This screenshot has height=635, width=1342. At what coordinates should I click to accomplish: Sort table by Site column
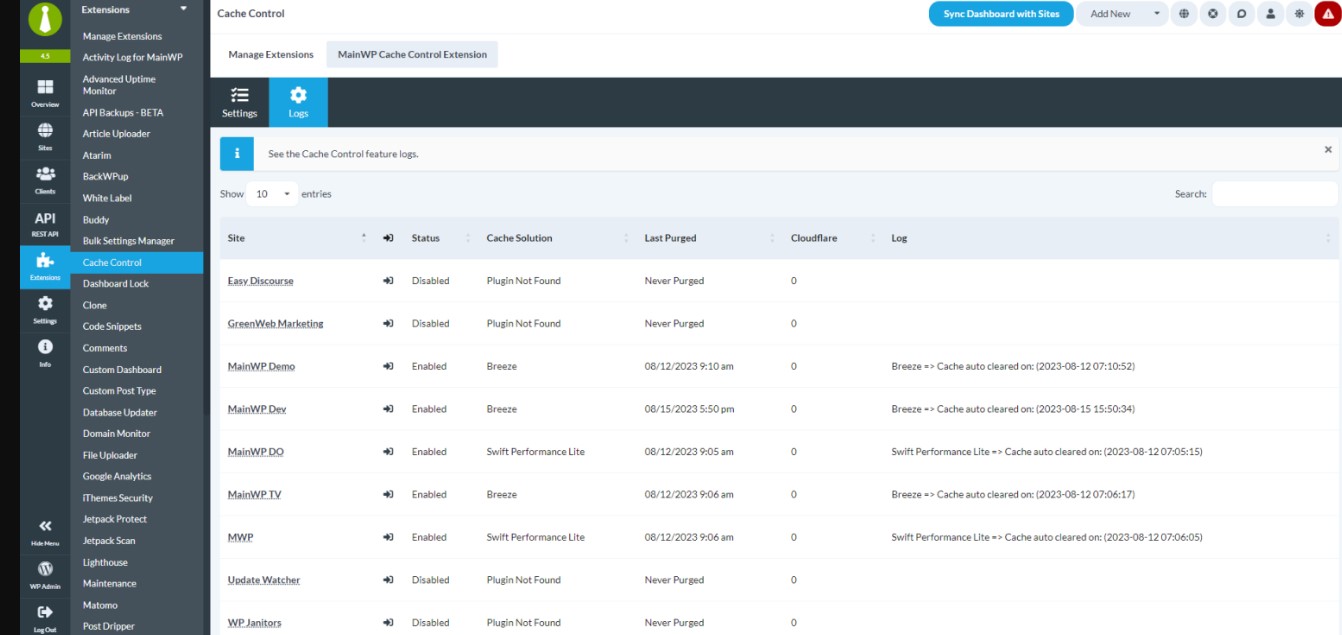pyautogui.click(x=295, y=238)
